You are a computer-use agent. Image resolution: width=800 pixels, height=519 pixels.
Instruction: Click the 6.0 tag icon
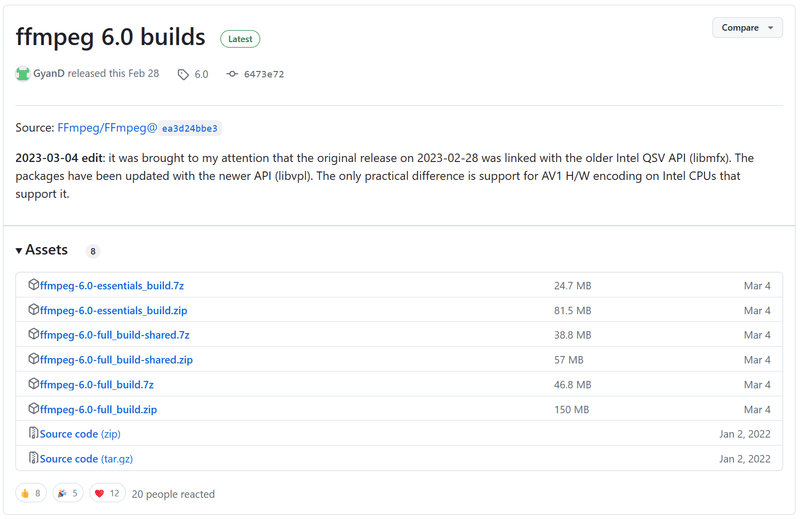(183, 74)
